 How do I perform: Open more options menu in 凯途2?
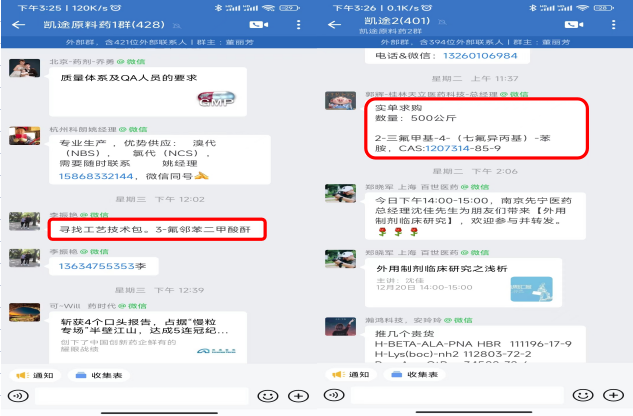[613, 25]
